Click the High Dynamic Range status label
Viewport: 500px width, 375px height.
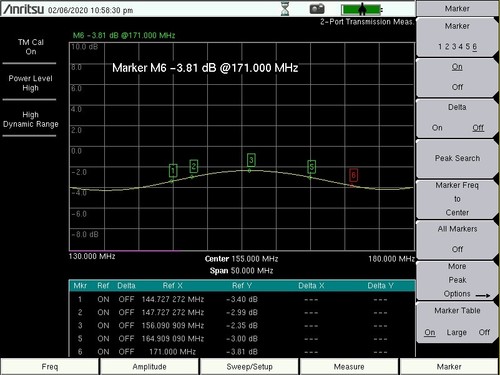pos(30,119)
